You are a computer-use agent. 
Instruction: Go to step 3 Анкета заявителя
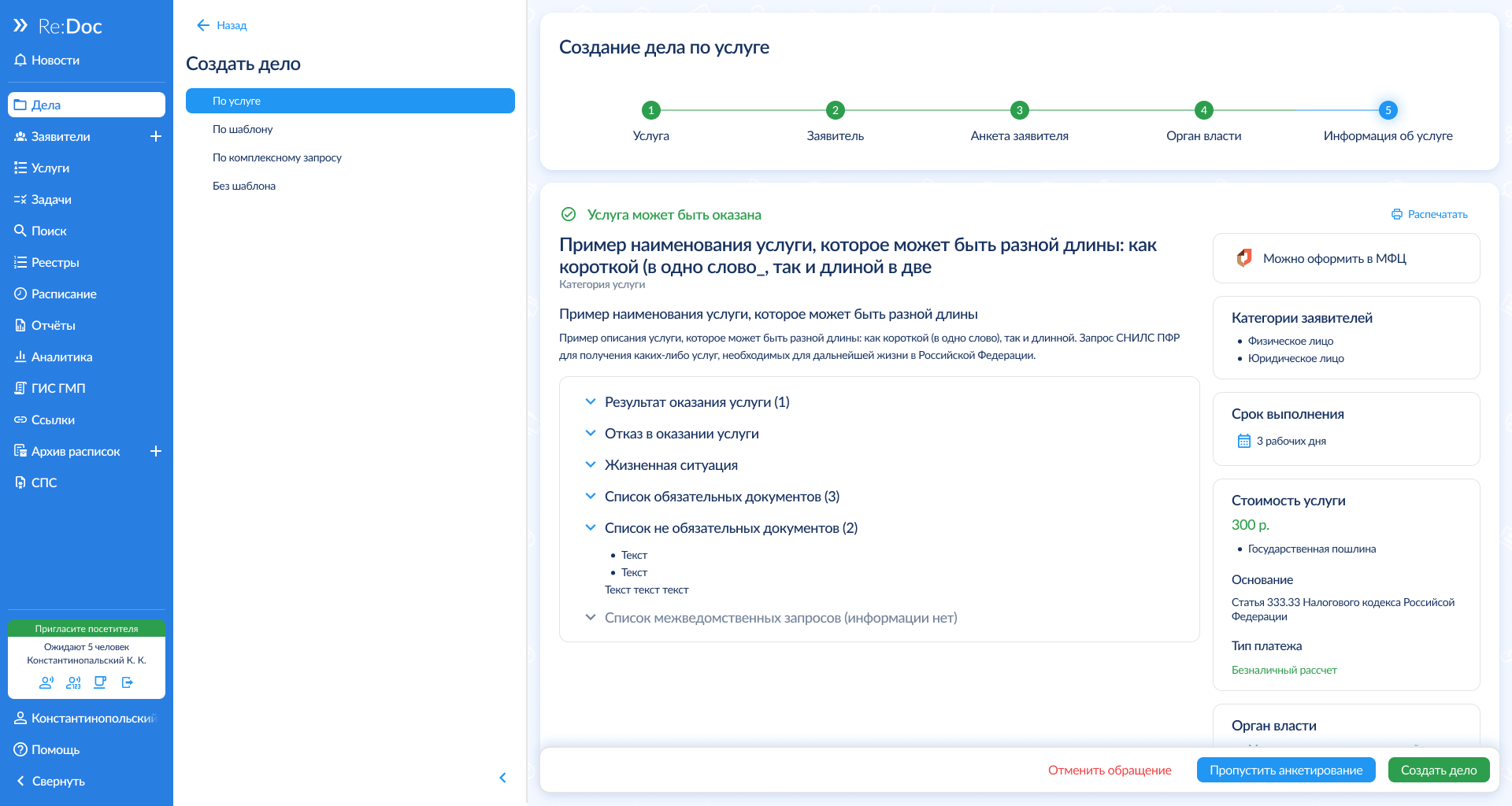point(1019,110)
